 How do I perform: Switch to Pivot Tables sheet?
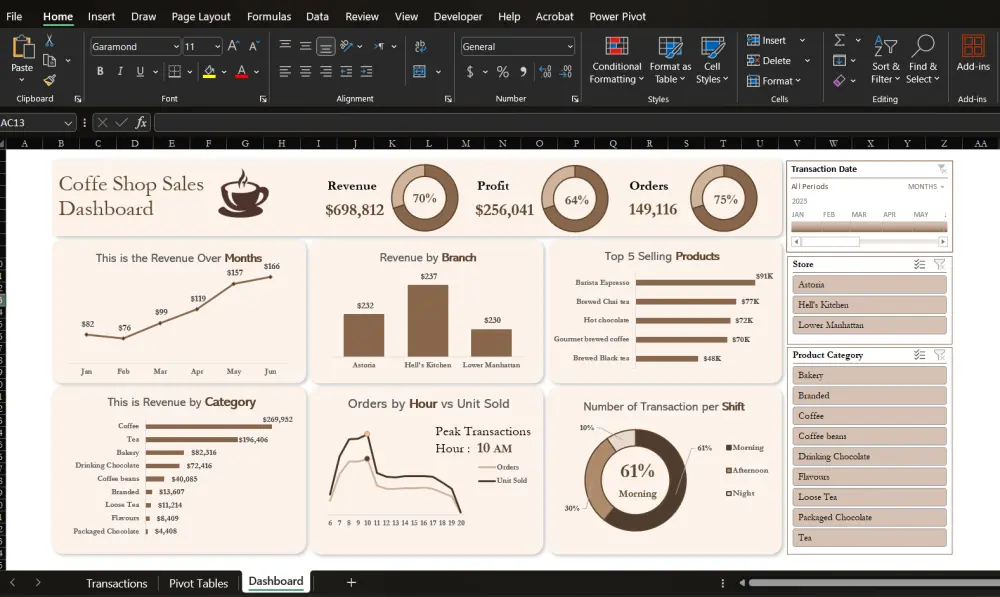(198, 583)
